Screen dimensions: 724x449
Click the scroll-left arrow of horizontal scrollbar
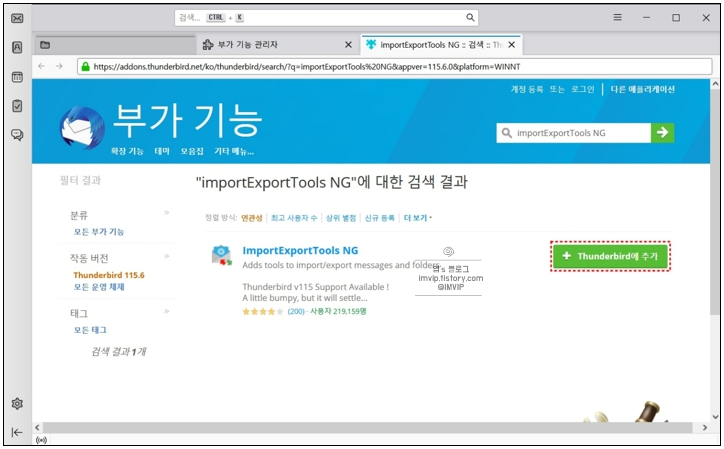click(37, 428)
